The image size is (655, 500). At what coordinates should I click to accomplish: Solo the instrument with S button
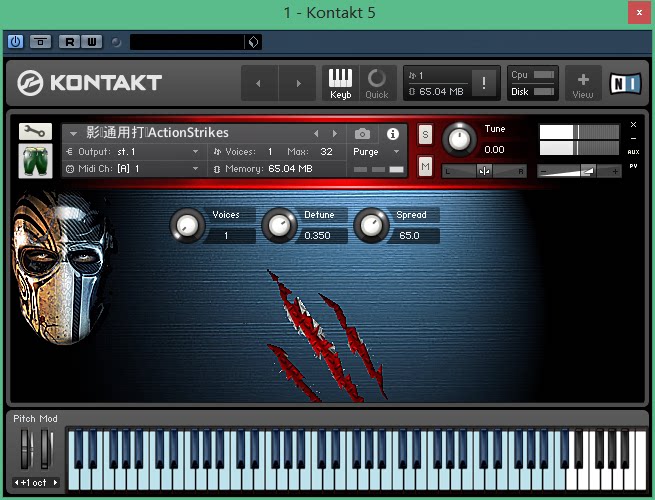coord(425,135)
